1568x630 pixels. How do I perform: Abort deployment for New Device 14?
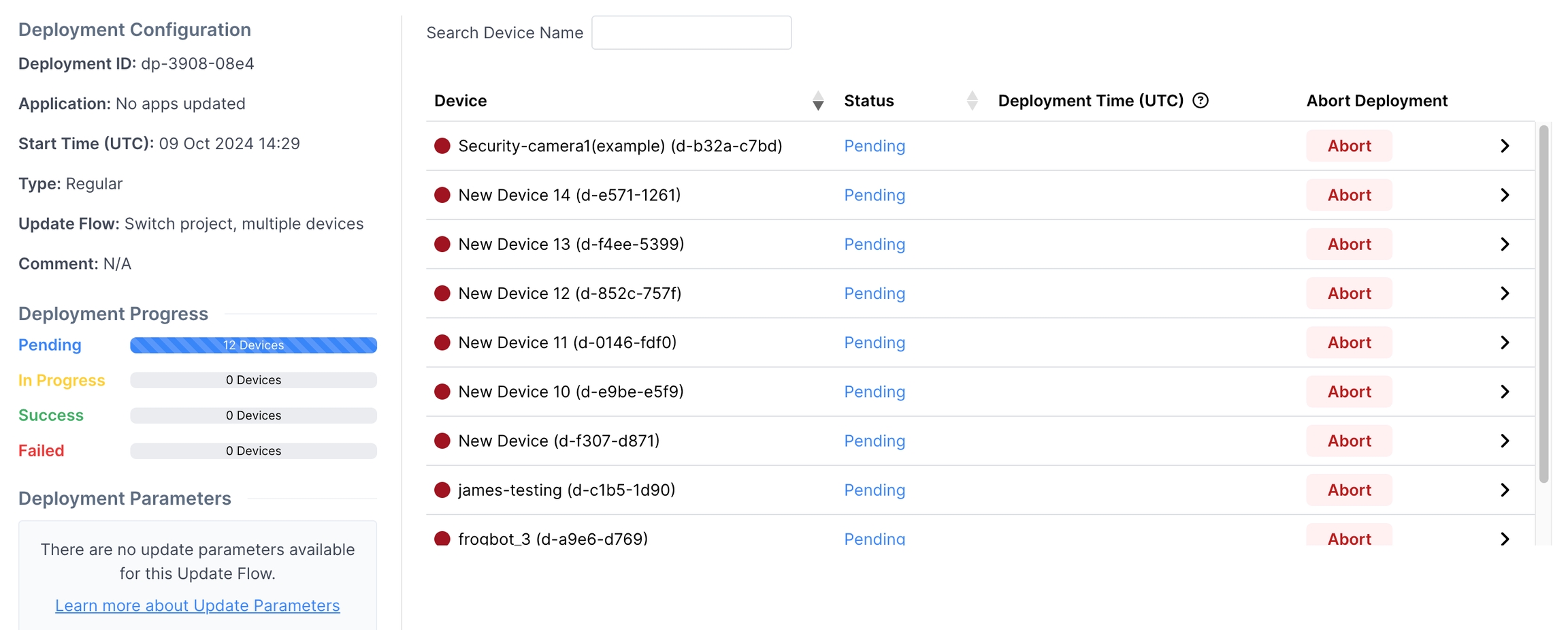(1349, 195)
